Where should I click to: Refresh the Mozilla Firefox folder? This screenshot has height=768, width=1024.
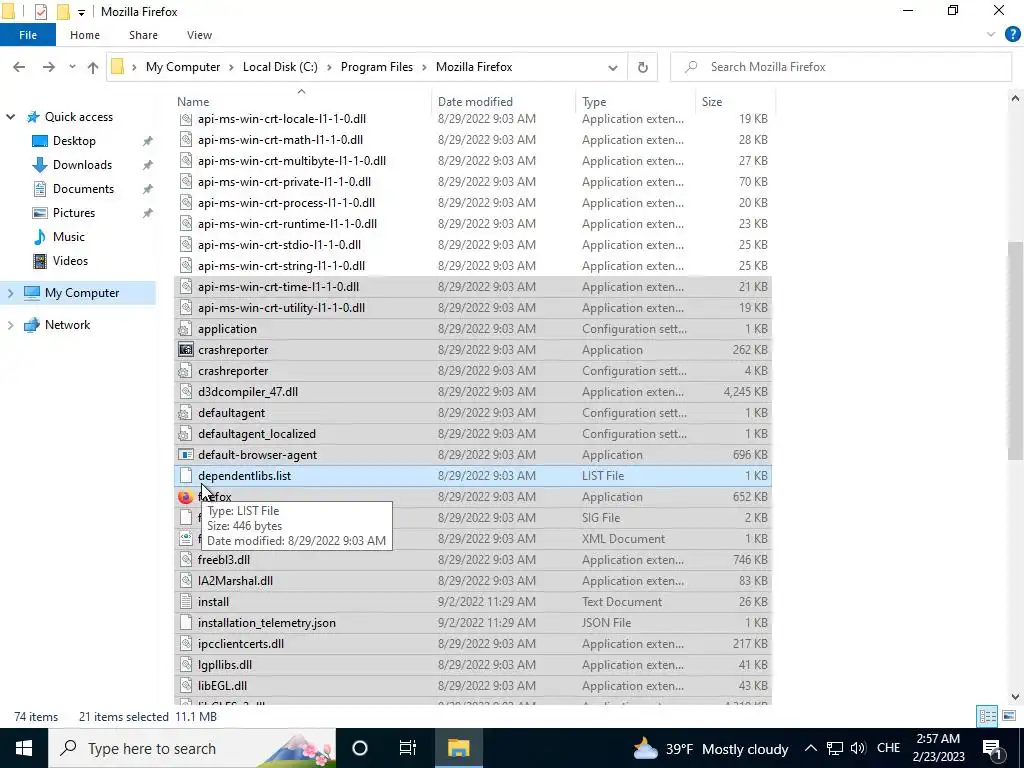643,67
